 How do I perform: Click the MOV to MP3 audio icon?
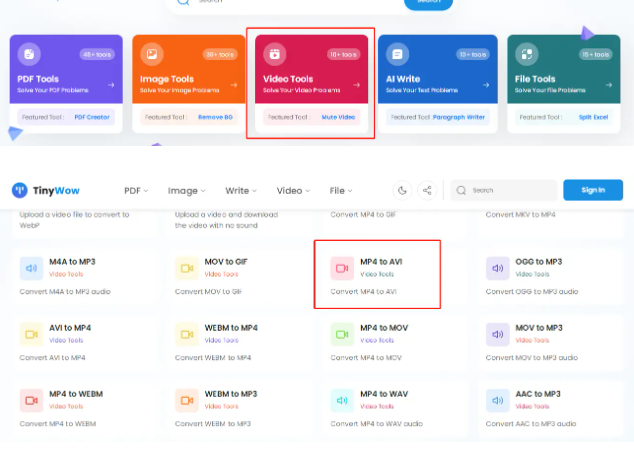[x=498, y=334]
